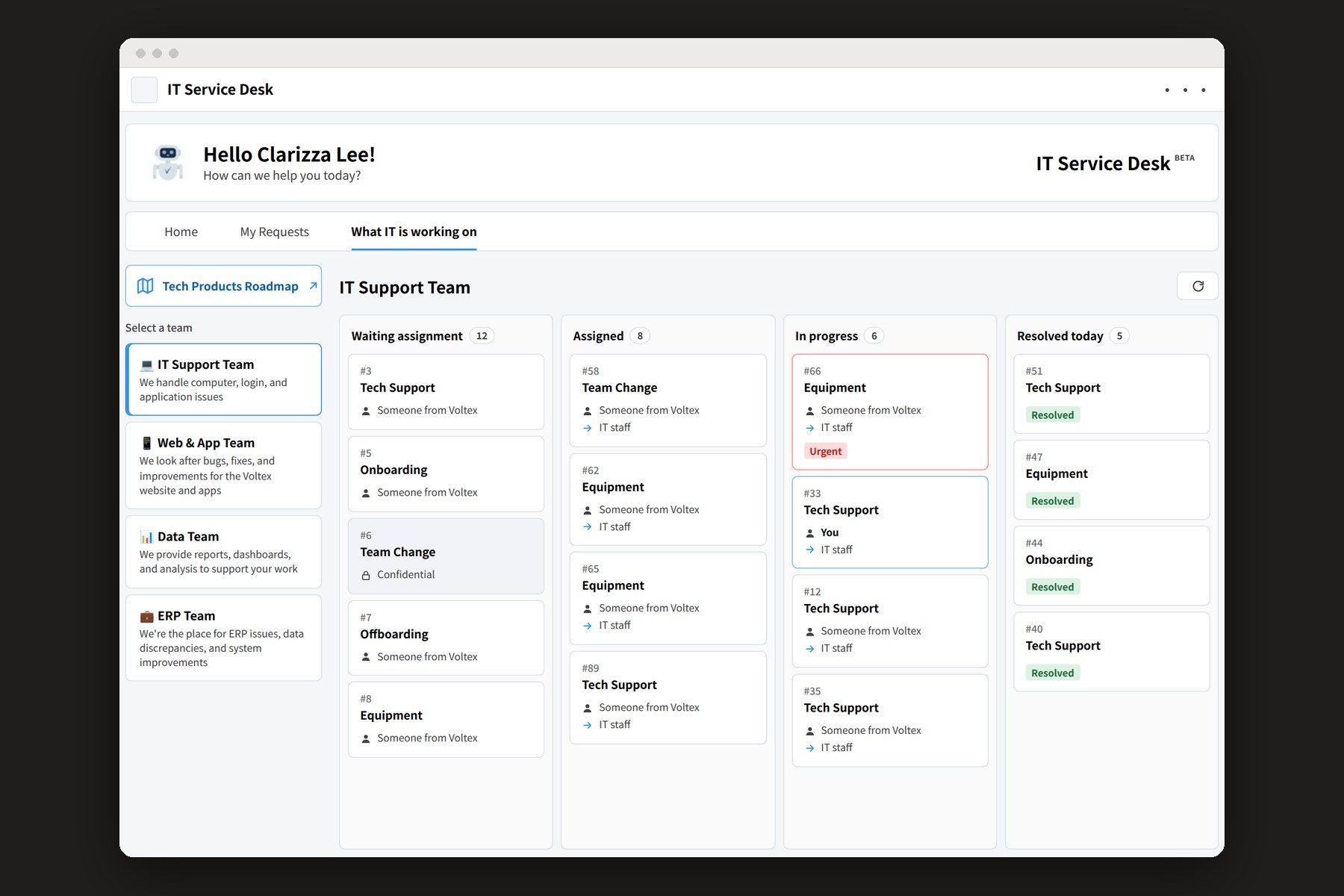Click the person icon next to You on #33
The width and height of the screenshot is (1344, 896).
click(810, 533)
